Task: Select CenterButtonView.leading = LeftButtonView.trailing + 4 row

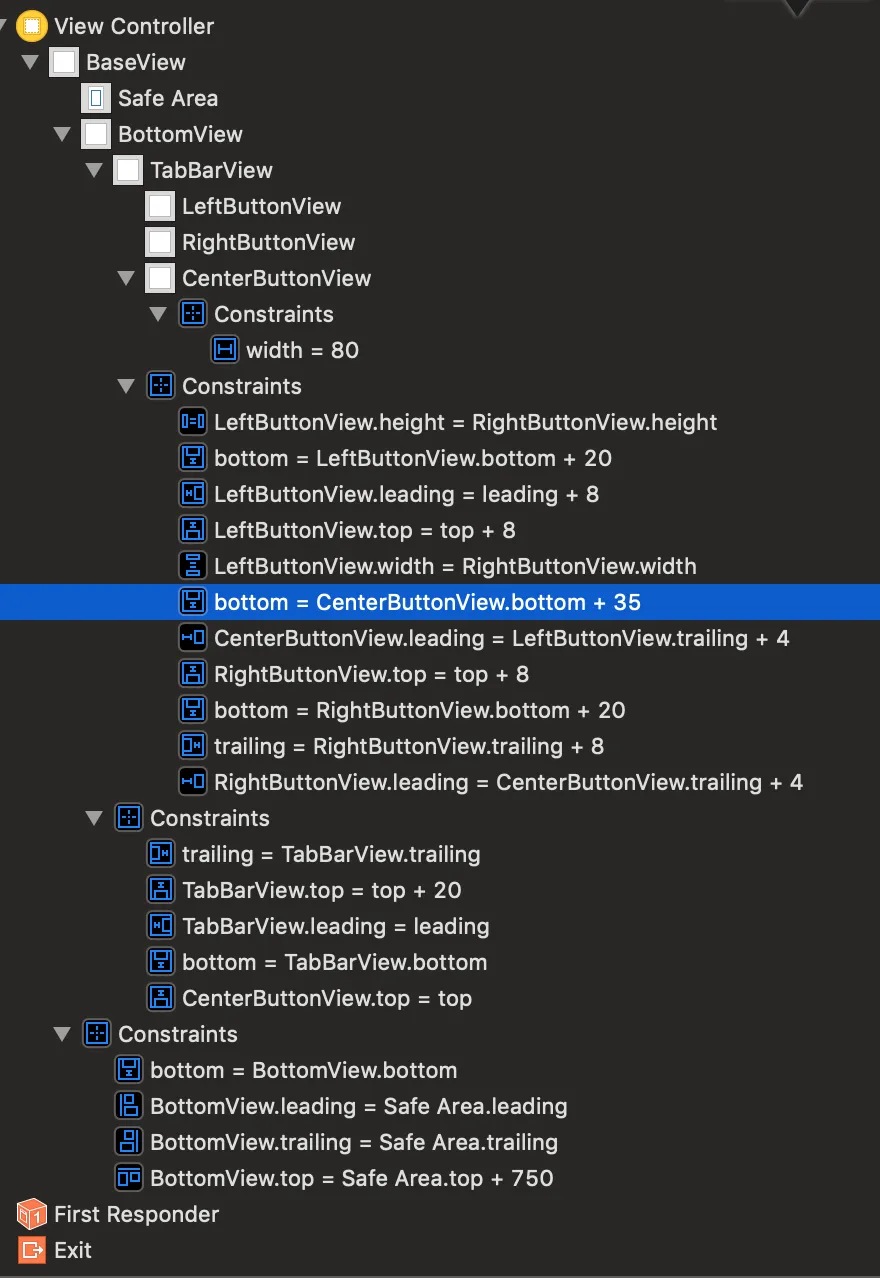Action: [x=501, y=638]
